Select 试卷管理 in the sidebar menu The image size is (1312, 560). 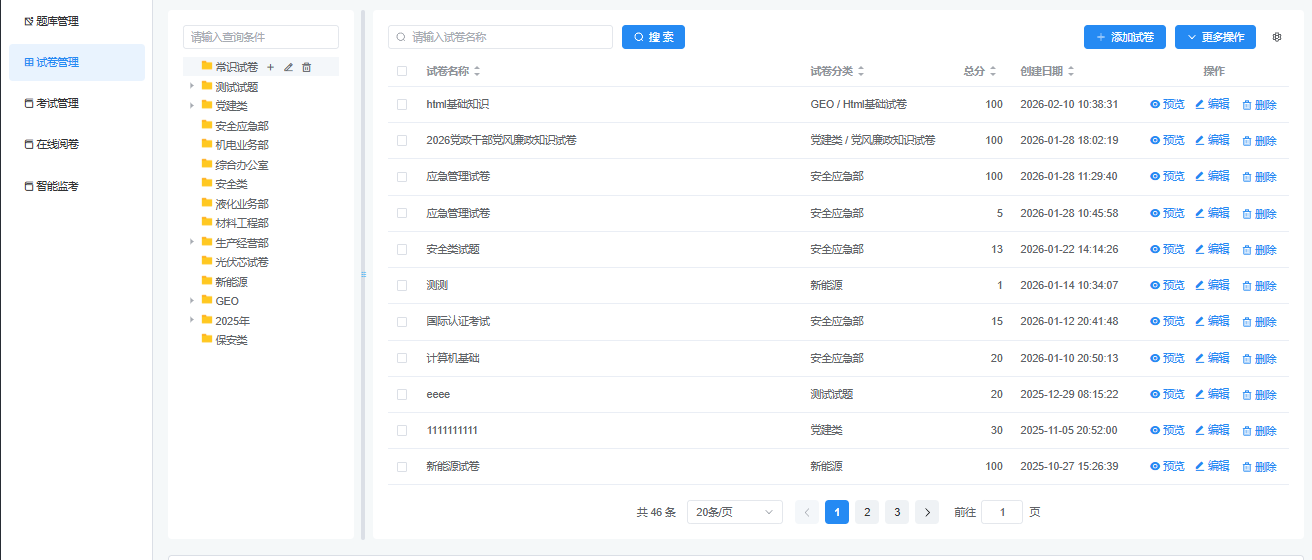77,62
